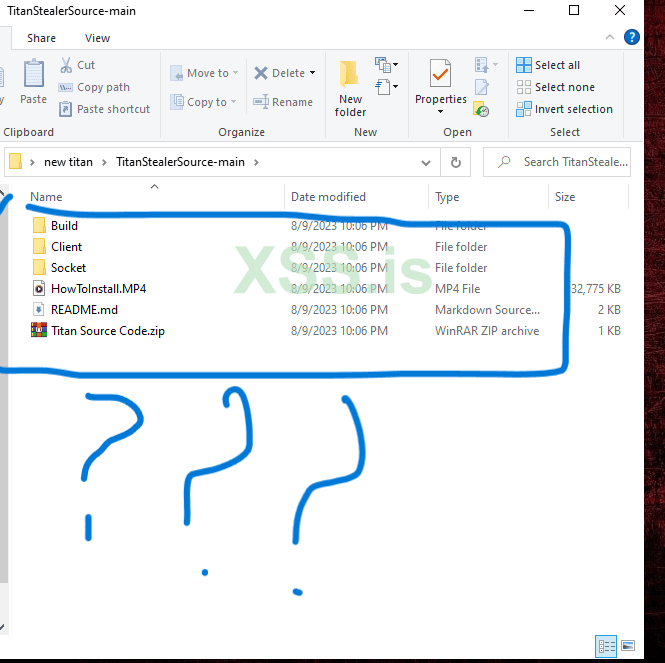Click the Socket folder icon
The width and height of the screenshot is (665, 663).
pyautogui.click(x=39, y=267)
